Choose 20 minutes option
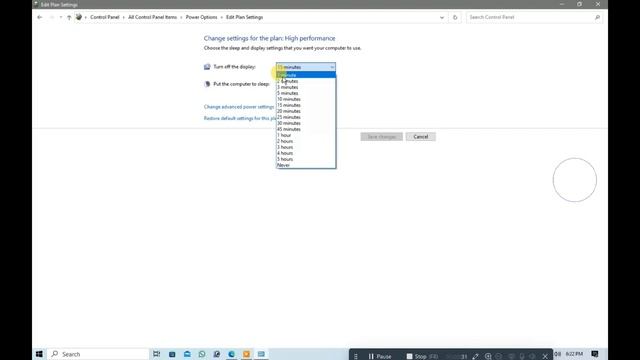 coord(306,111)
